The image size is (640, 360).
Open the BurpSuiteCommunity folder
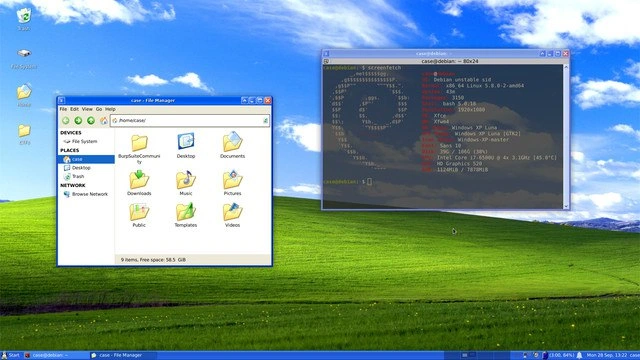pyautogui.click(x=139, y=148)
